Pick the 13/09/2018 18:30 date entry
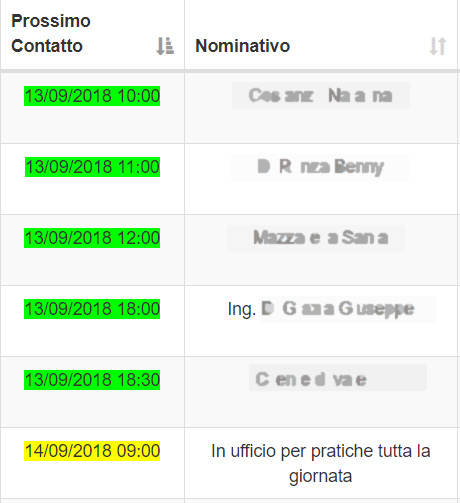Screen dimensions: 460x503 pos(92,380)
